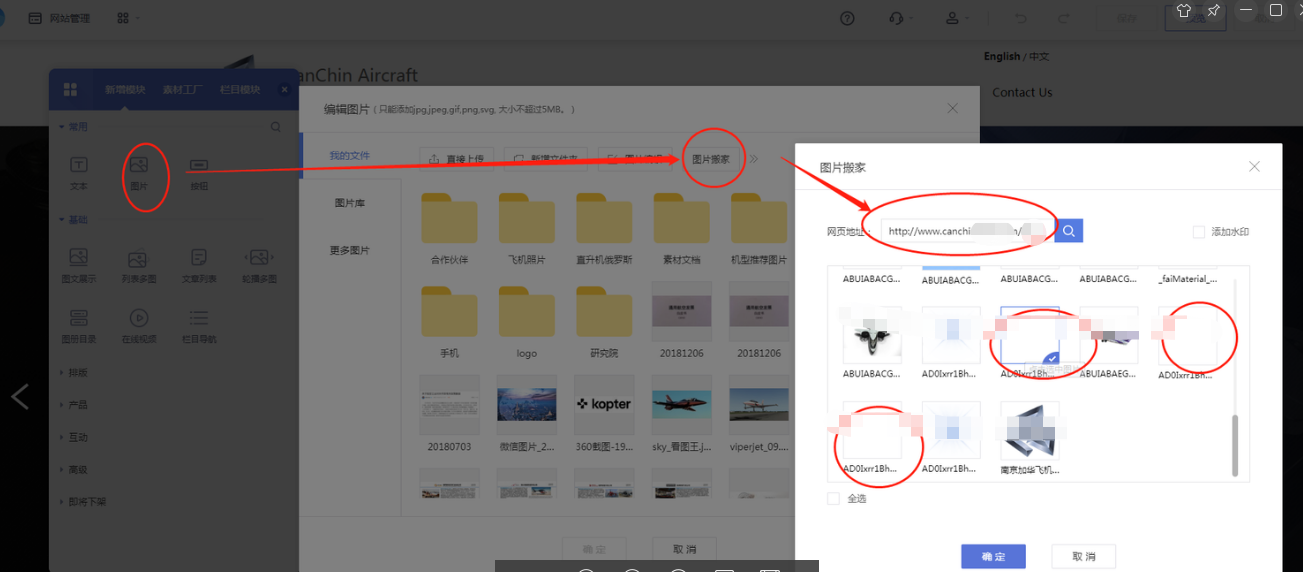Expand the 排版 layout section
Image resolution: width=1303 pixels, height=572 pixels.
pos(76,372)
